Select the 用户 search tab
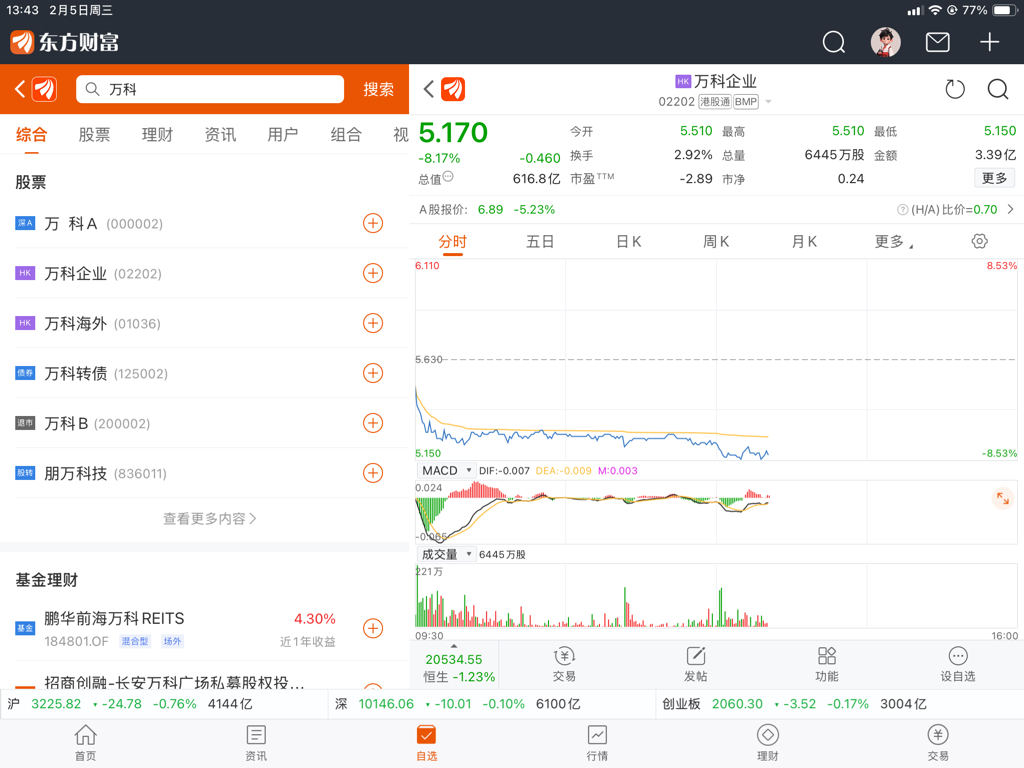Viewport: 1024px width, 768px height. coord(283,135)
